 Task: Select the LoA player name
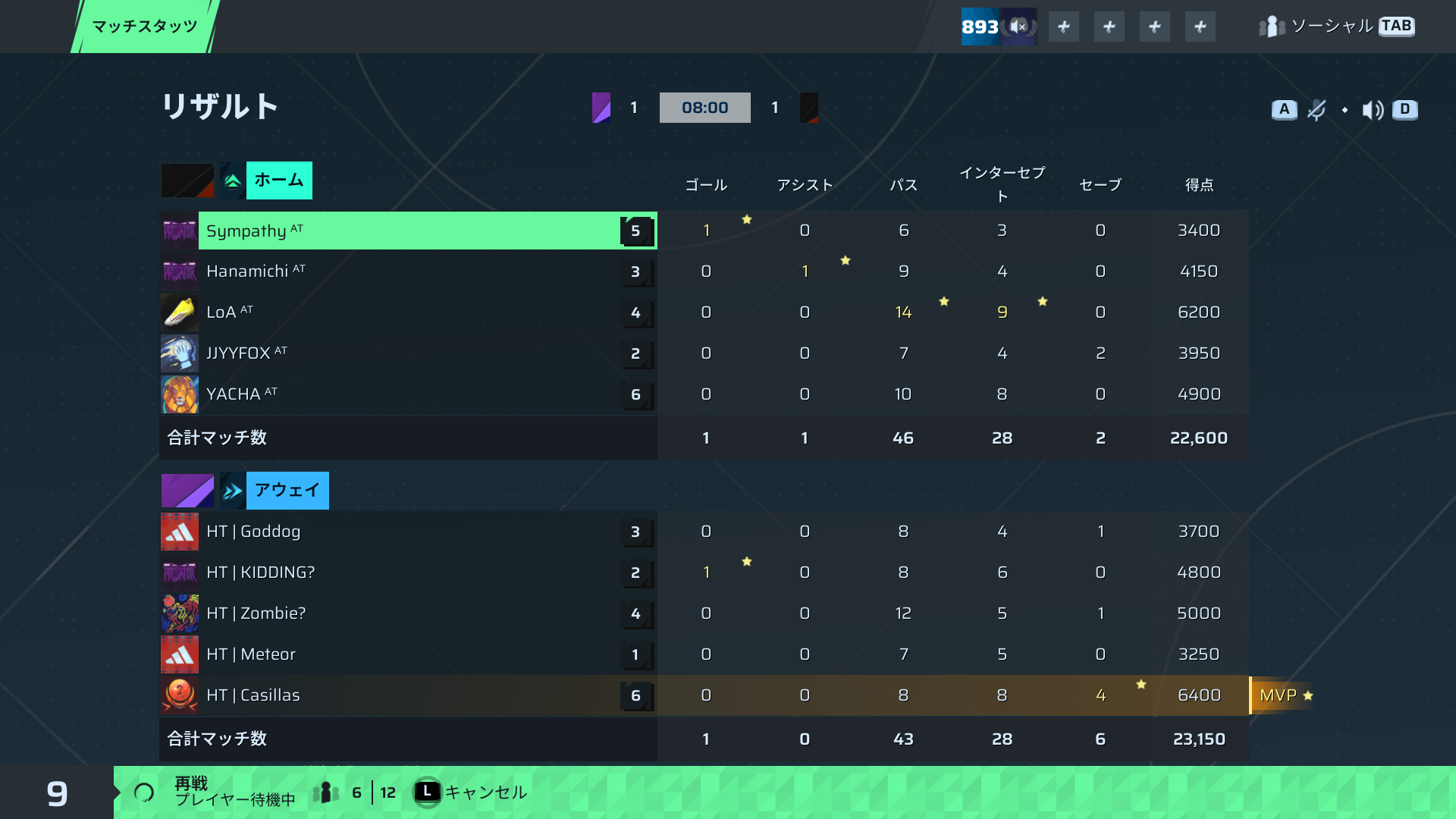[230, 312]
